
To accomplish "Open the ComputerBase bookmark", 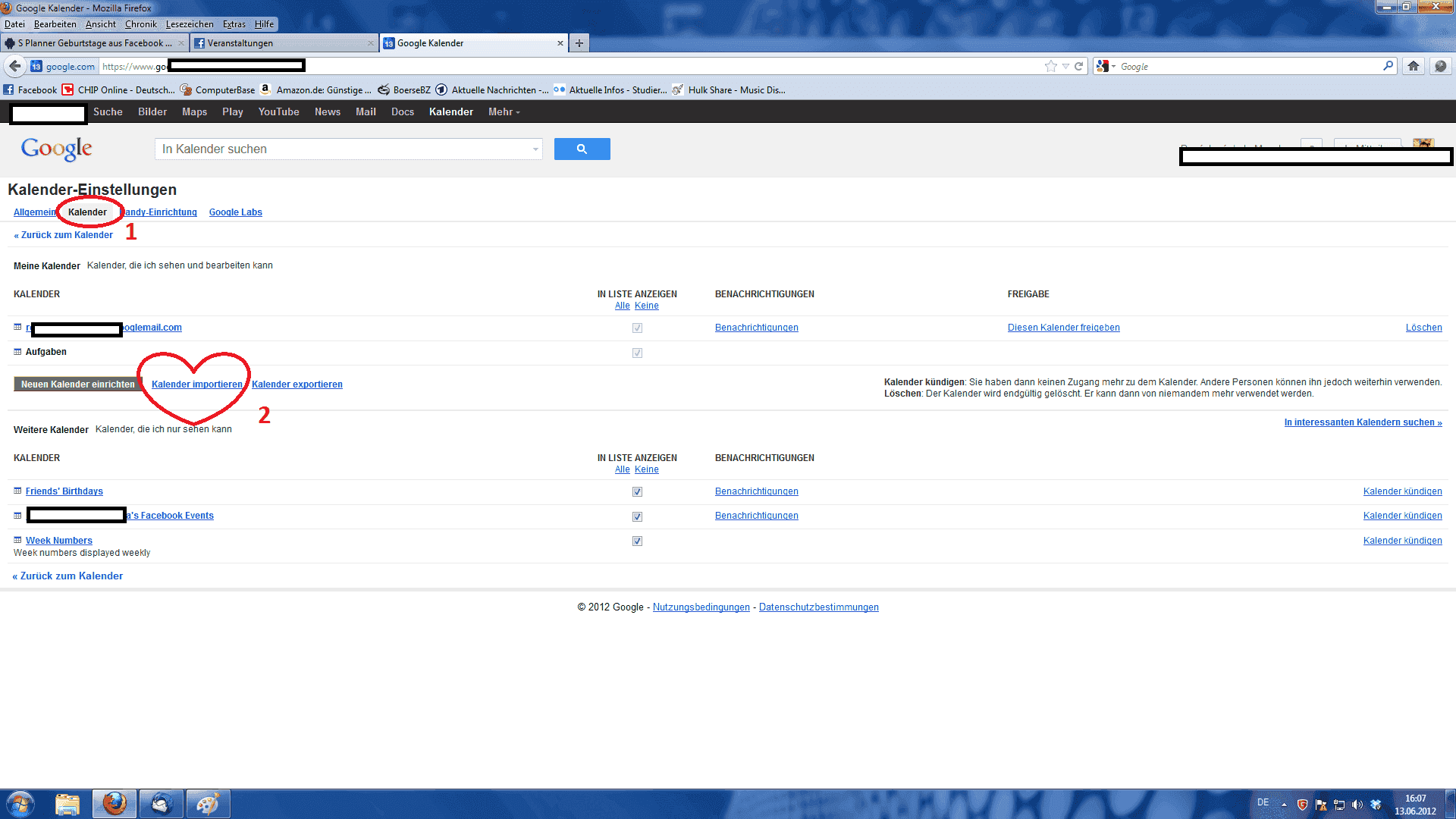I will tap(217, 89).
